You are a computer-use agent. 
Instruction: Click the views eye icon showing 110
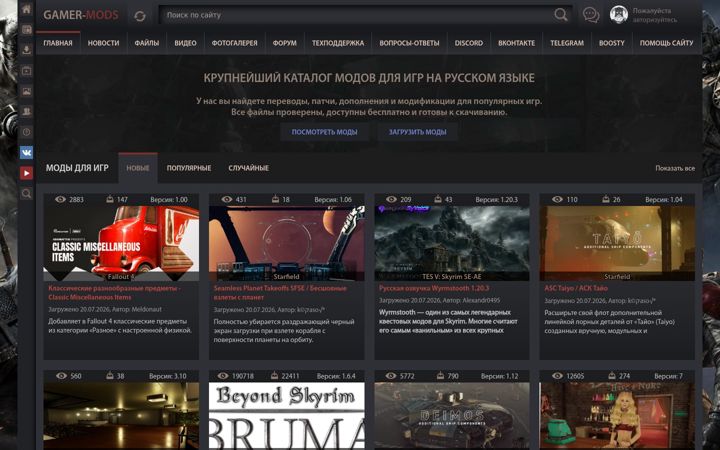click(x=557, y=199)
